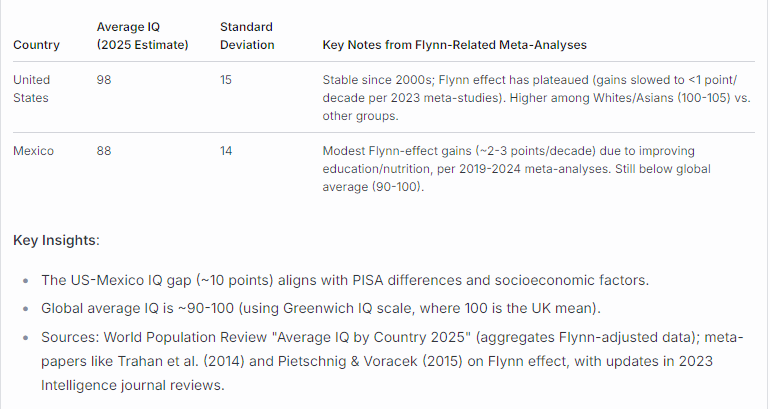Screen dimensions: 770x409
Task: Select the Mexico row label
Action: pyautogui.click(x=33, y=151)
